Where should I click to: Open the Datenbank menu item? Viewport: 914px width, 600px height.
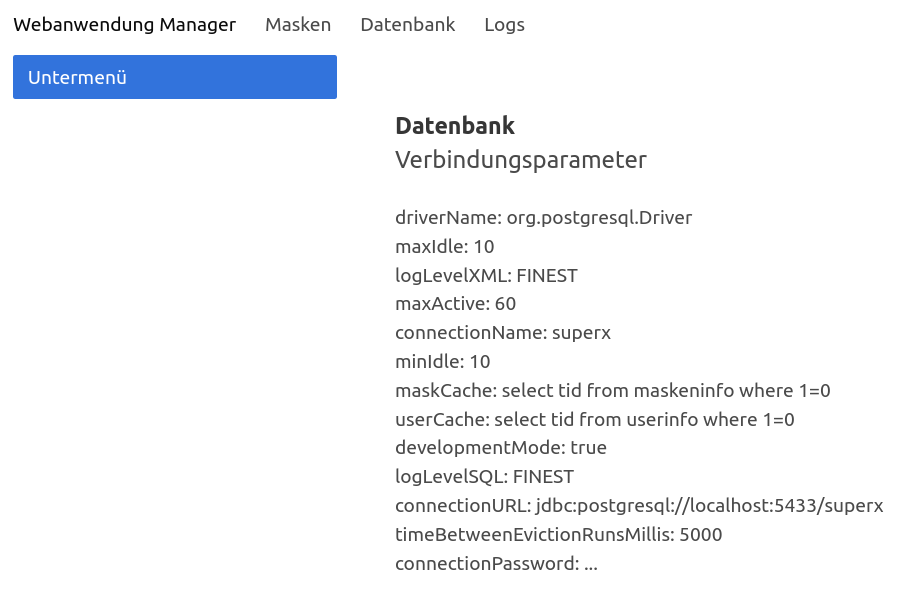tap(407, 24)
